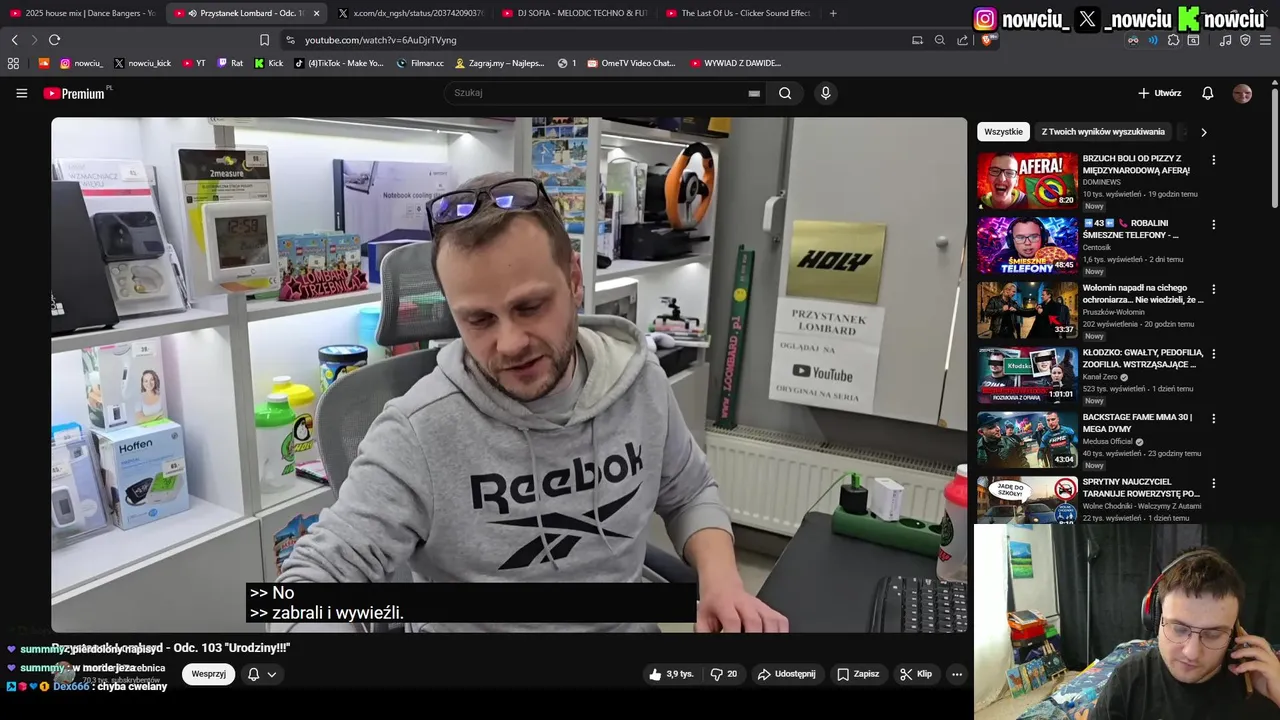Viewport: 1280px width, 720px height.
Task: Open the extensions puzzle icon
Action: pyautogui.click(x=1173, y=40)
